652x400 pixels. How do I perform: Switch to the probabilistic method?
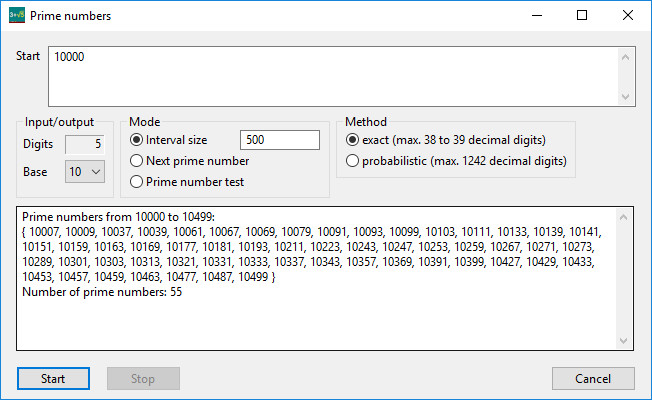pyautogui.click(x=352, y=161)
